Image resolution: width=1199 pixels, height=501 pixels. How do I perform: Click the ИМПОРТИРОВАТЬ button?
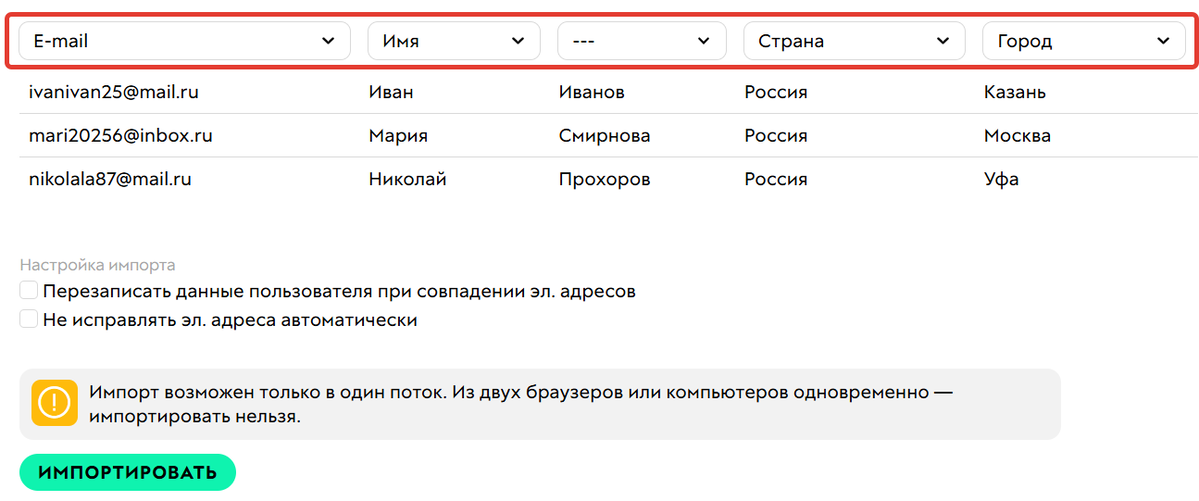128,472
